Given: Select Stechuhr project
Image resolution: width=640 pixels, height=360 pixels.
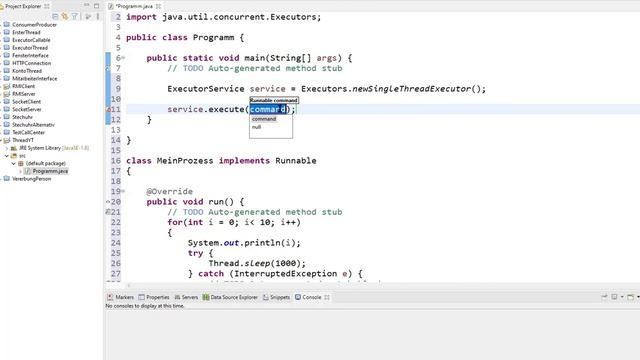Looking at the screenshot, I should pyautogui.click(x=22, y=117).
